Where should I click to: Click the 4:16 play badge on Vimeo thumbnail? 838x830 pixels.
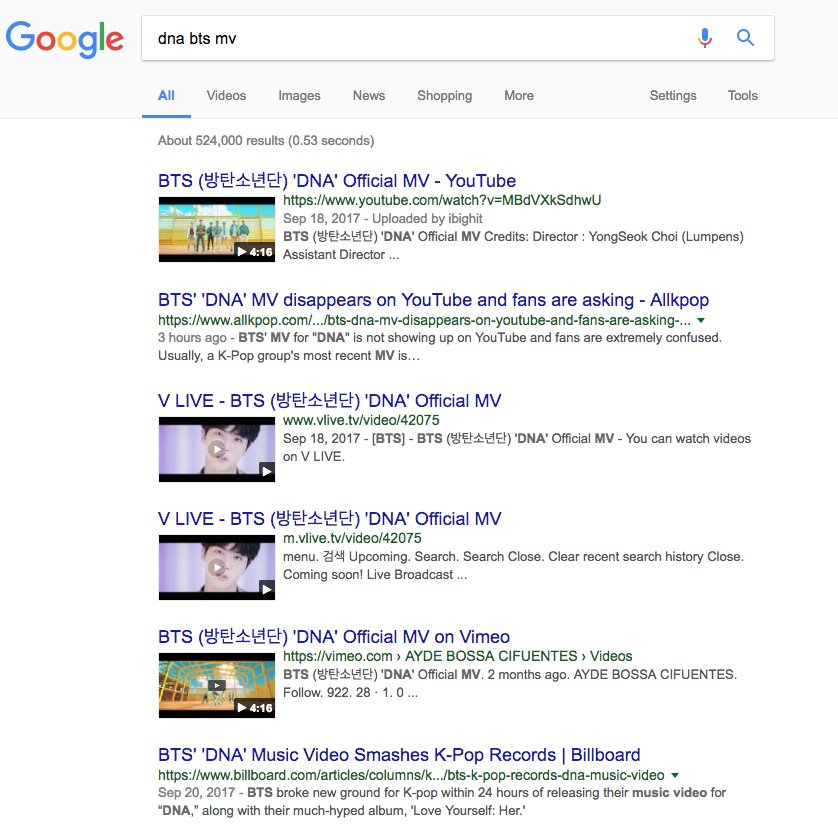coord(254,708)
